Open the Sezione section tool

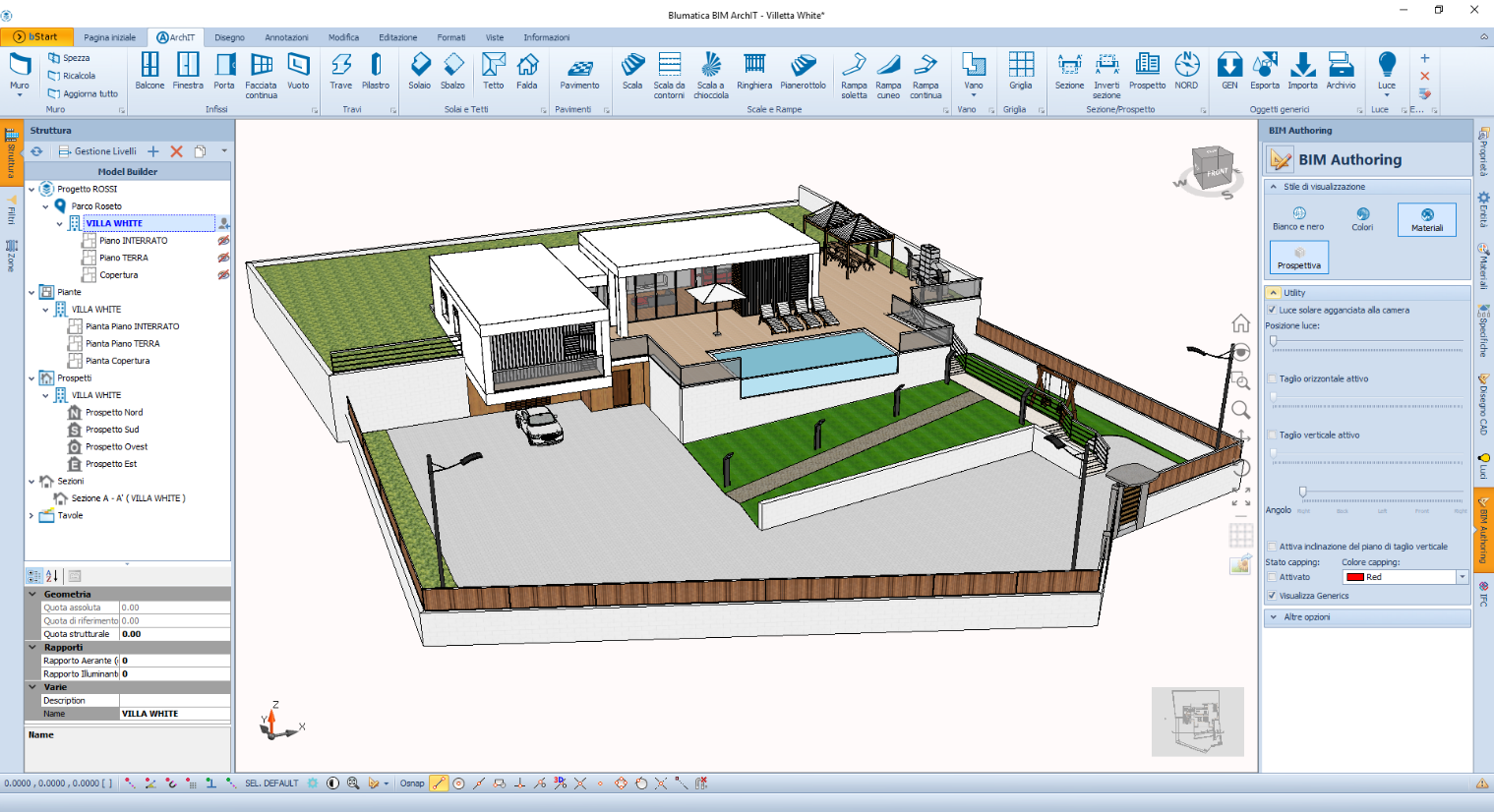tap(1069, 72)
